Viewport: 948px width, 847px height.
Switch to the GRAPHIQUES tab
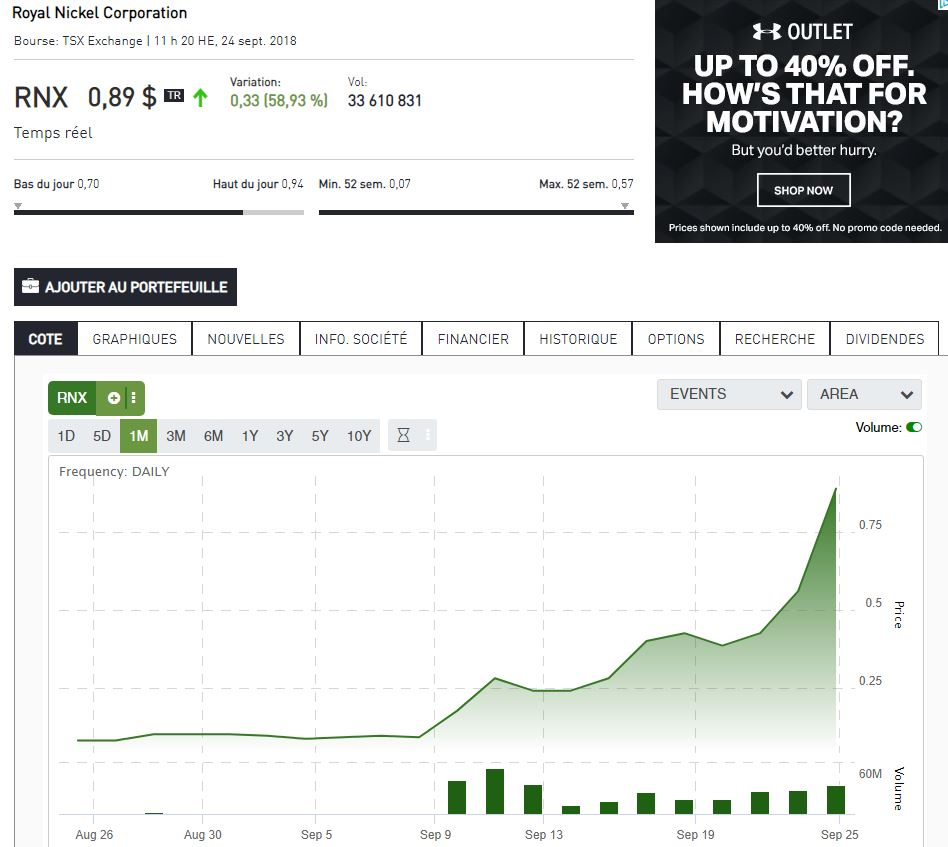135,339
